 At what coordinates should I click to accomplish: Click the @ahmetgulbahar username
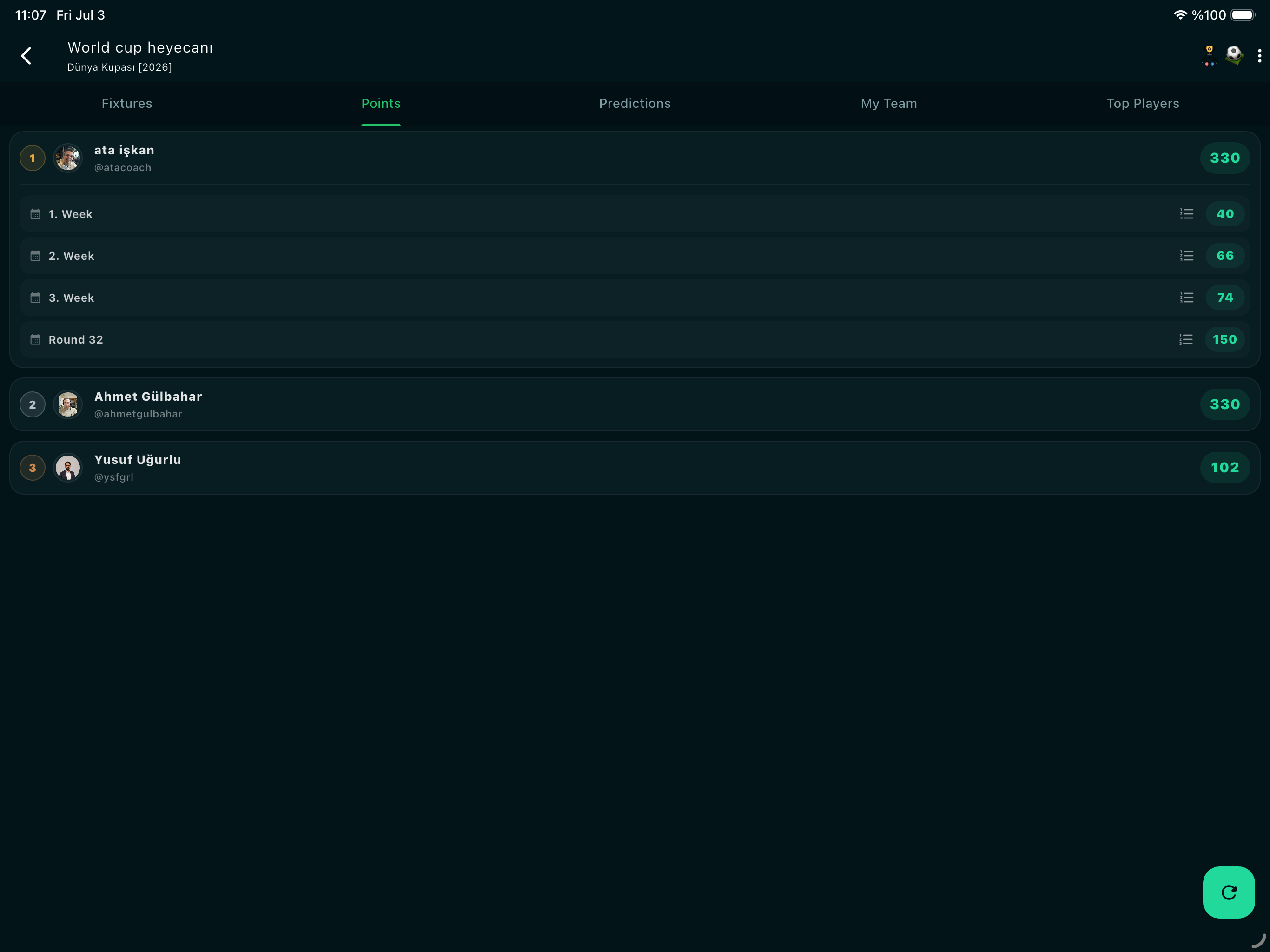[x=139, y=414]
